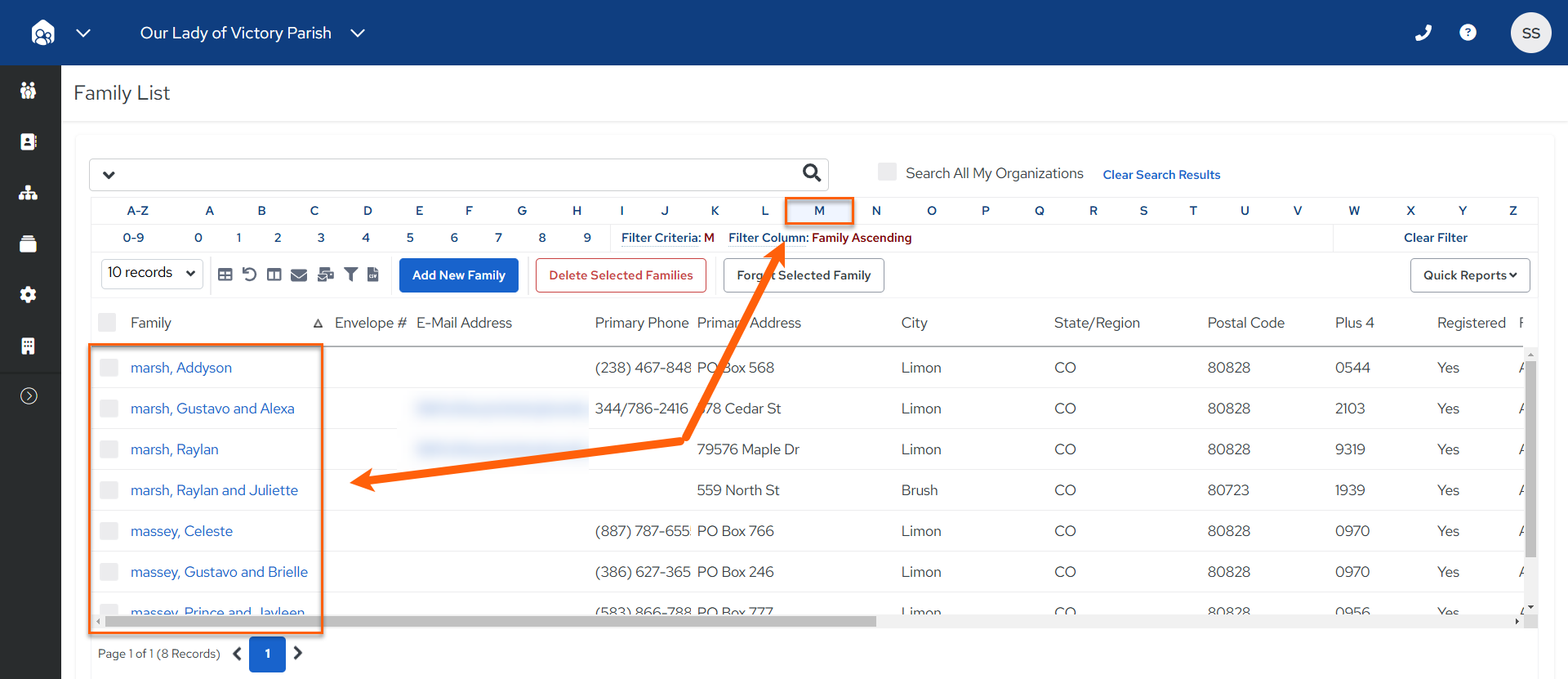This screenshot has width=1568, height=679.
Task: Open the SS user avatar menu
Action: [x=1530, y=33]
